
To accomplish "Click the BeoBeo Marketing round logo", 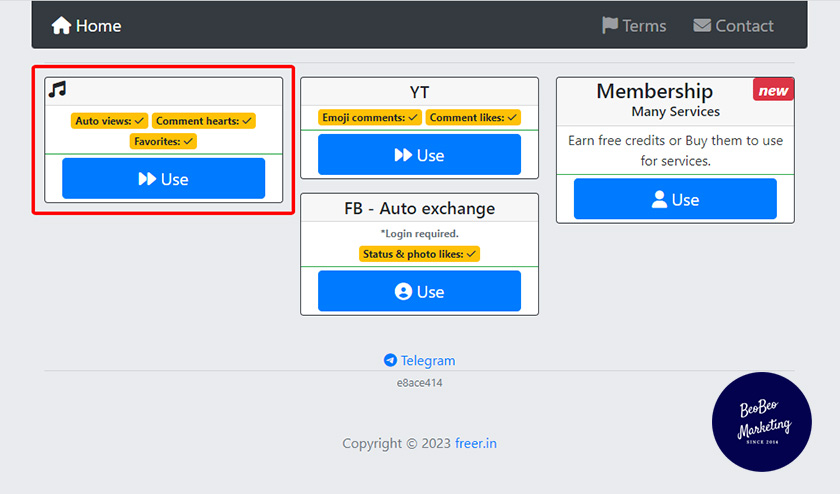I will pyautogui.click(x=762, y=422).
